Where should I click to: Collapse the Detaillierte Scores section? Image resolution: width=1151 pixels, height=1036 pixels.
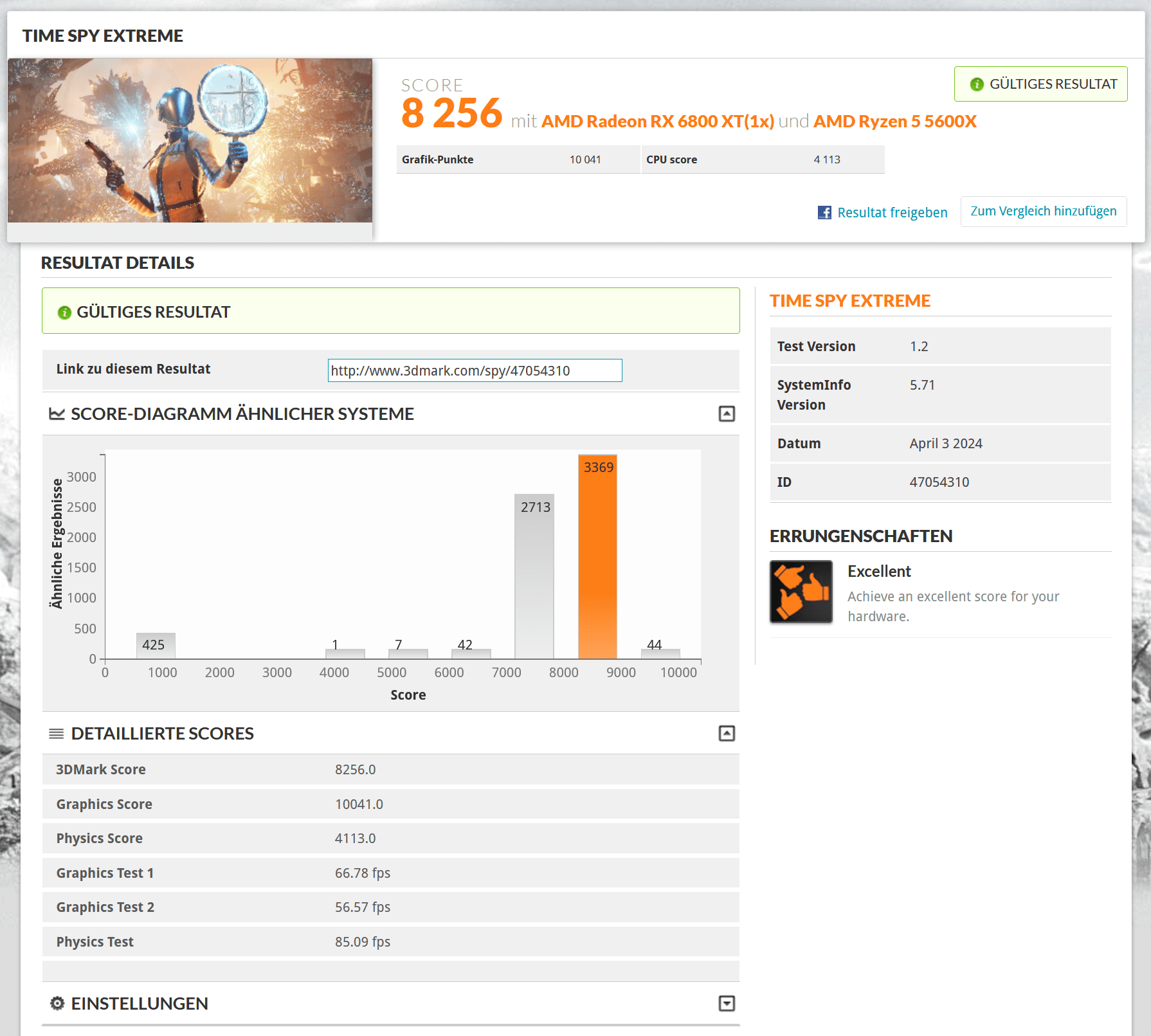coord(727,733)
